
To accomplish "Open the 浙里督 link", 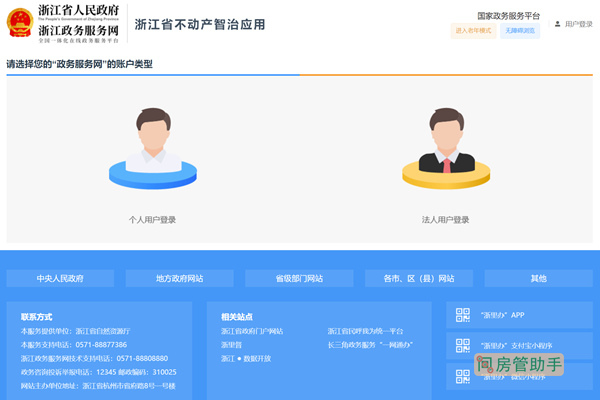I will click(x=232, y=345).
